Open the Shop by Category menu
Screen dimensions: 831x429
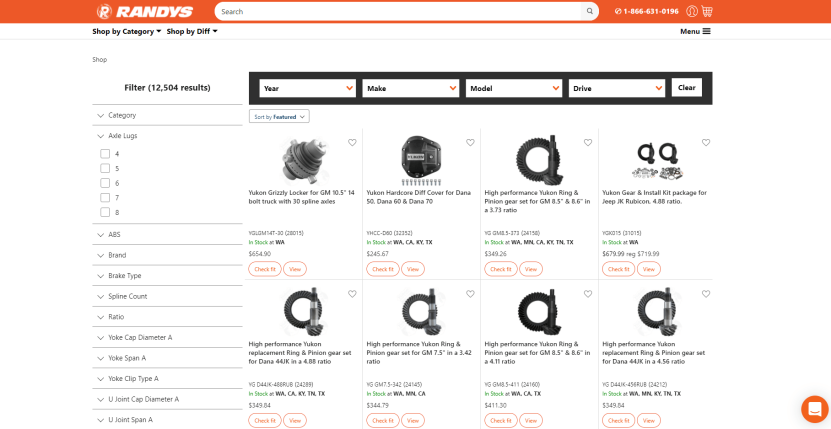[127, 31]
